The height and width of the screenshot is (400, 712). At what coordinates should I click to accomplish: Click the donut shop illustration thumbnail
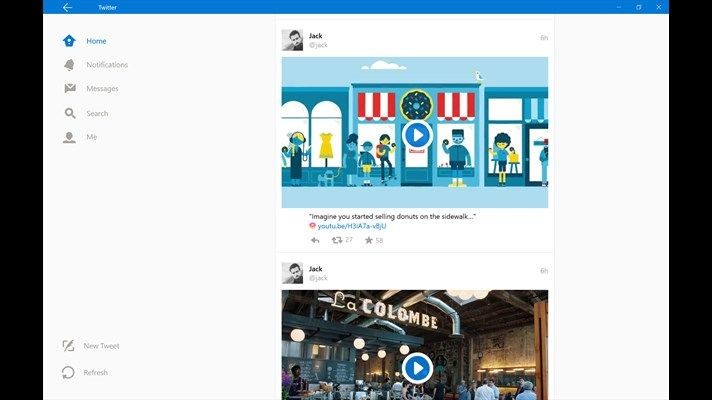[x=415, y=132]
